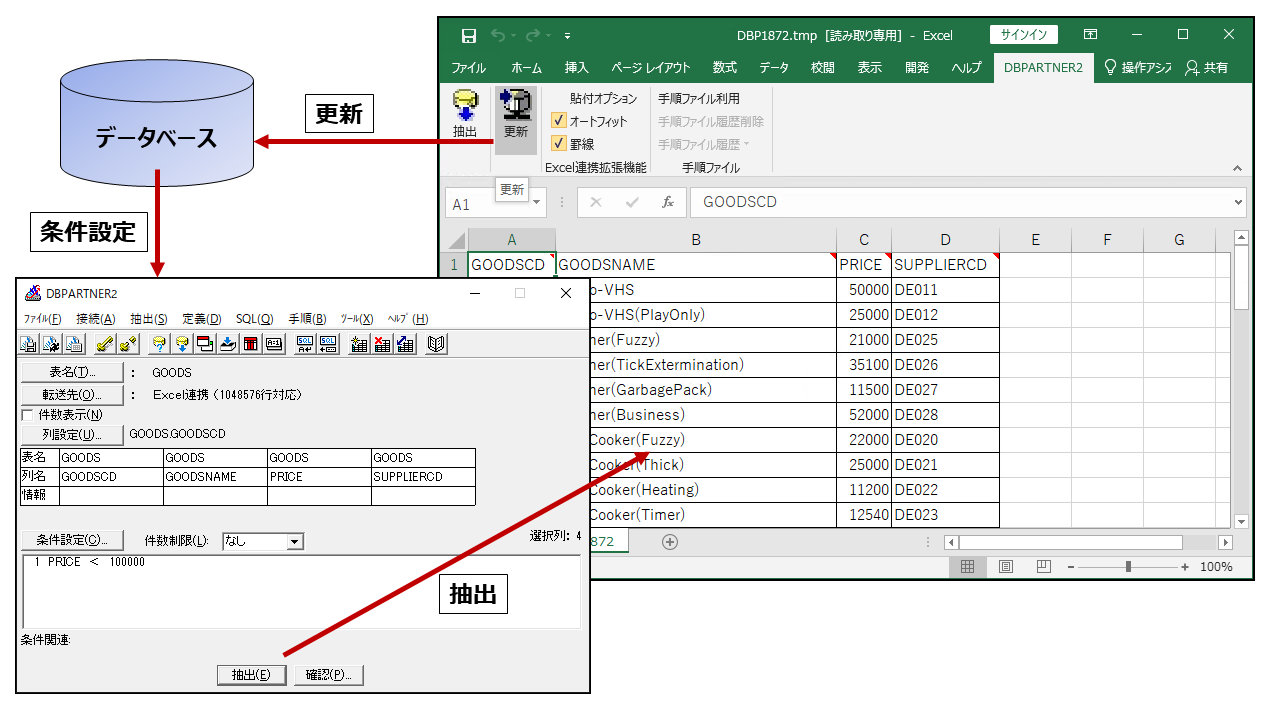
Task: Toggle the オートフィット checkbox
Action: pos(559,120)
